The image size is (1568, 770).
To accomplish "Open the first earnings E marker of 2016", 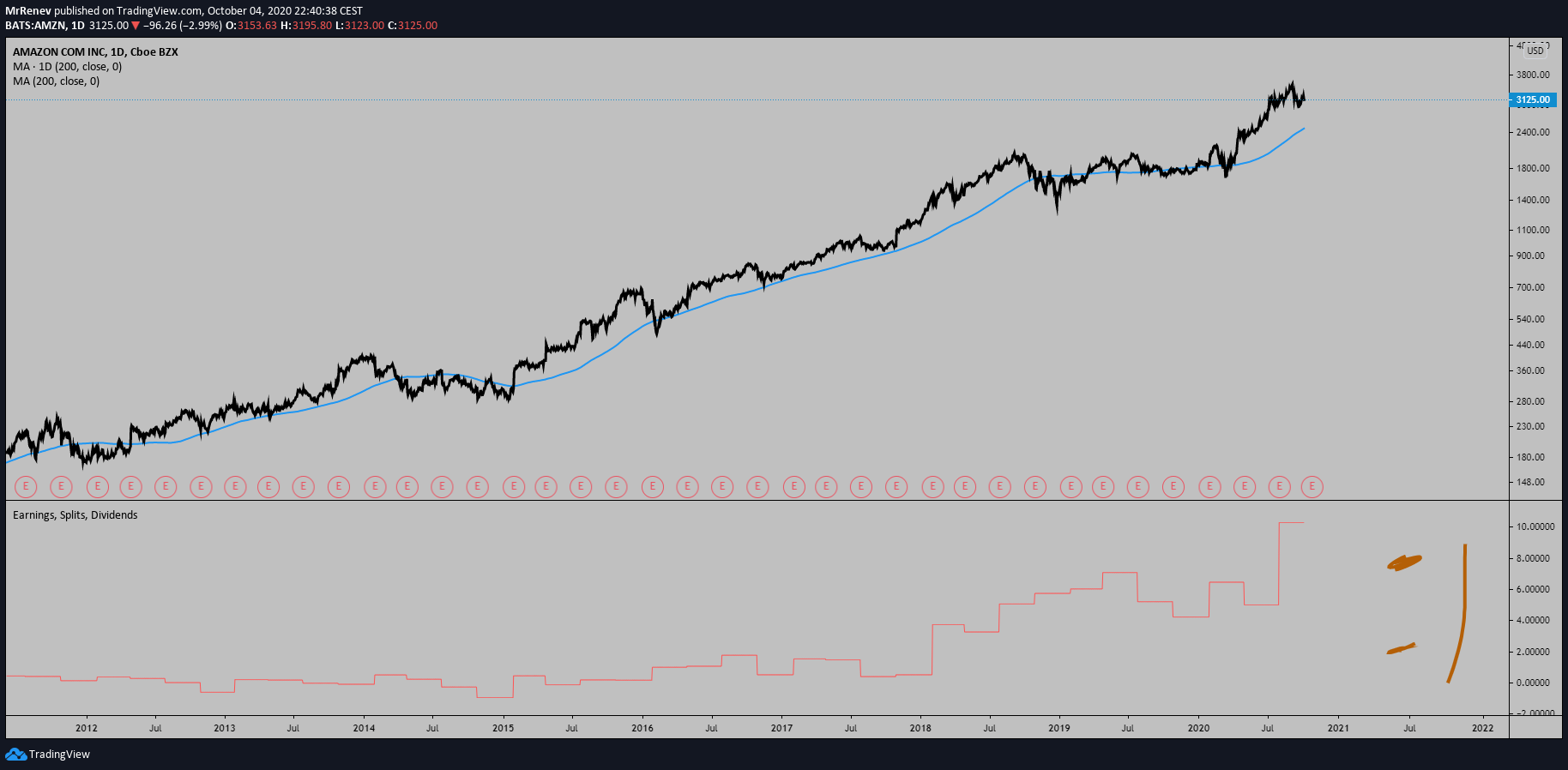I will 653,487.
